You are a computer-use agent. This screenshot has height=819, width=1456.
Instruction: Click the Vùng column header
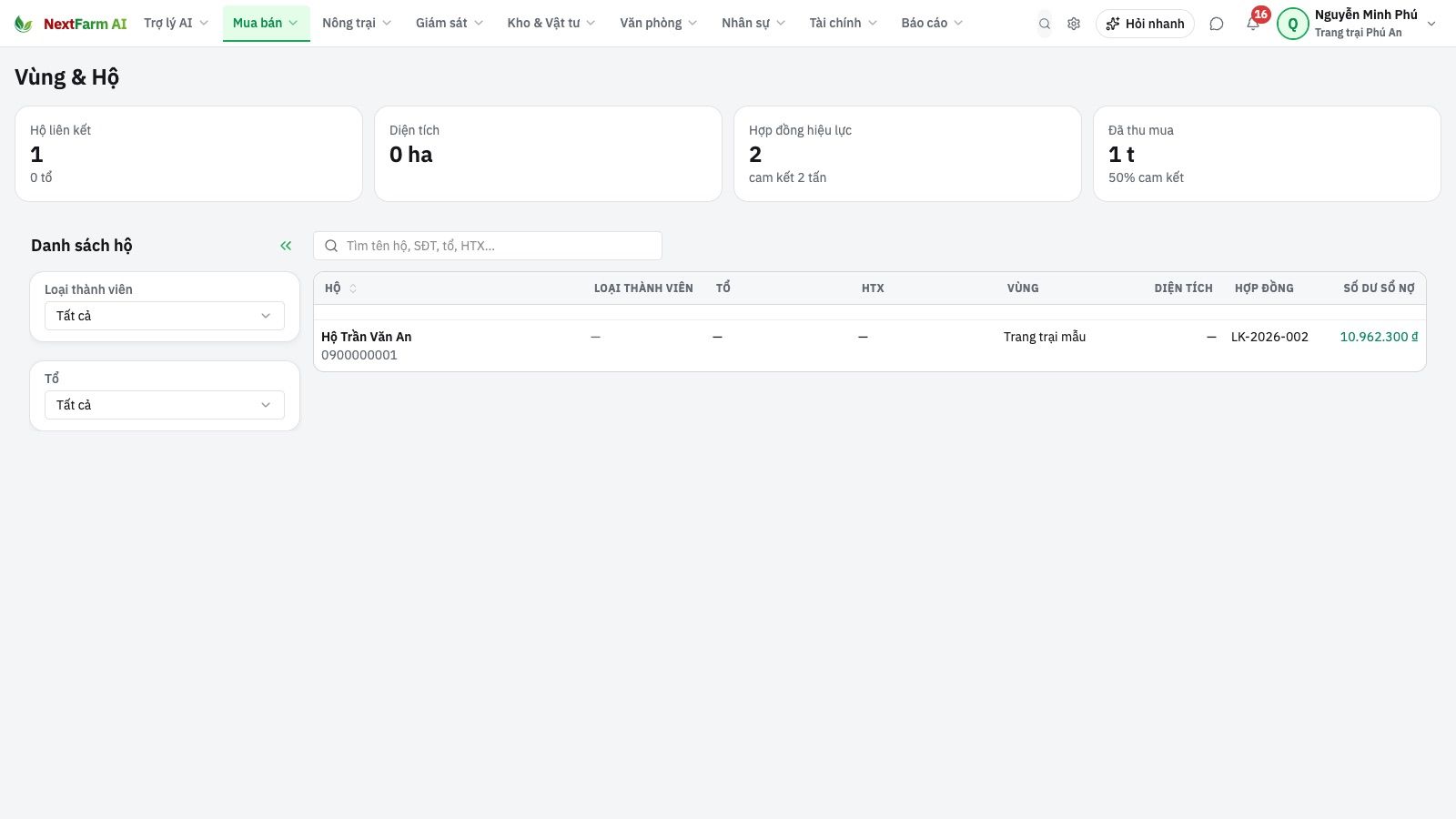coord(1023,288)
